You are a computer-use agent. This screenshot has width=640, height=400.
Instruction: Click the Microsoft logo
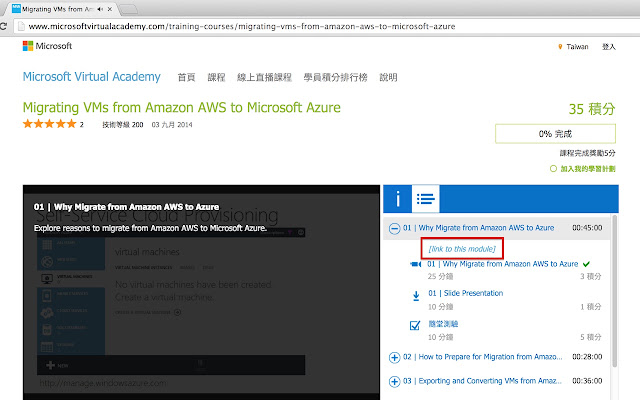[x=47, y=46]
